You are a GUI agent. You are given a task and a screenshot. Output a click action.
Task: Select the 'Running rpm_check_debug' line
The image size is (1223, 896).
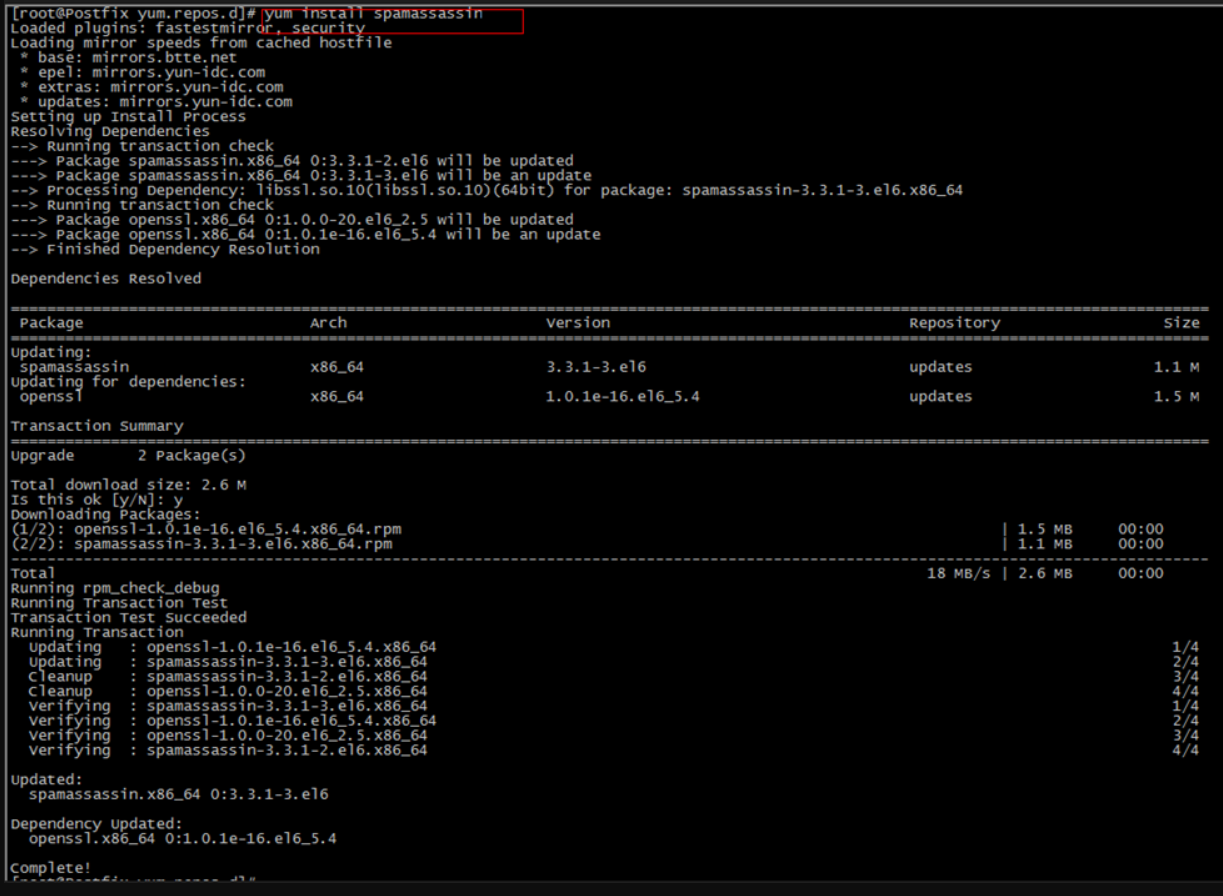pos(115,588)
